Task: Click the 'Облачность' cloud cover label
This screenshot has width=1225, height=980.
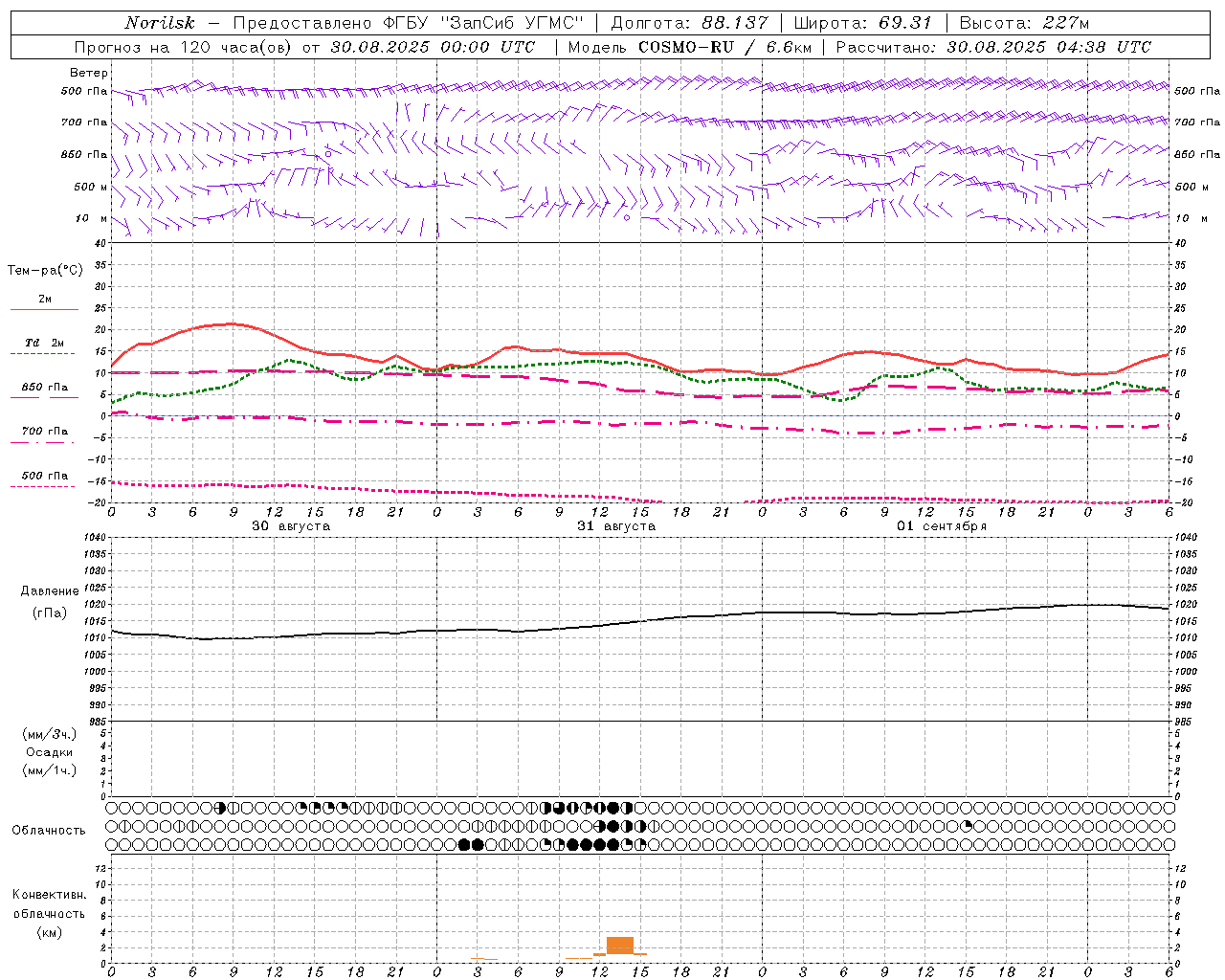Action: pyautogui.click(x=49, y=831)
